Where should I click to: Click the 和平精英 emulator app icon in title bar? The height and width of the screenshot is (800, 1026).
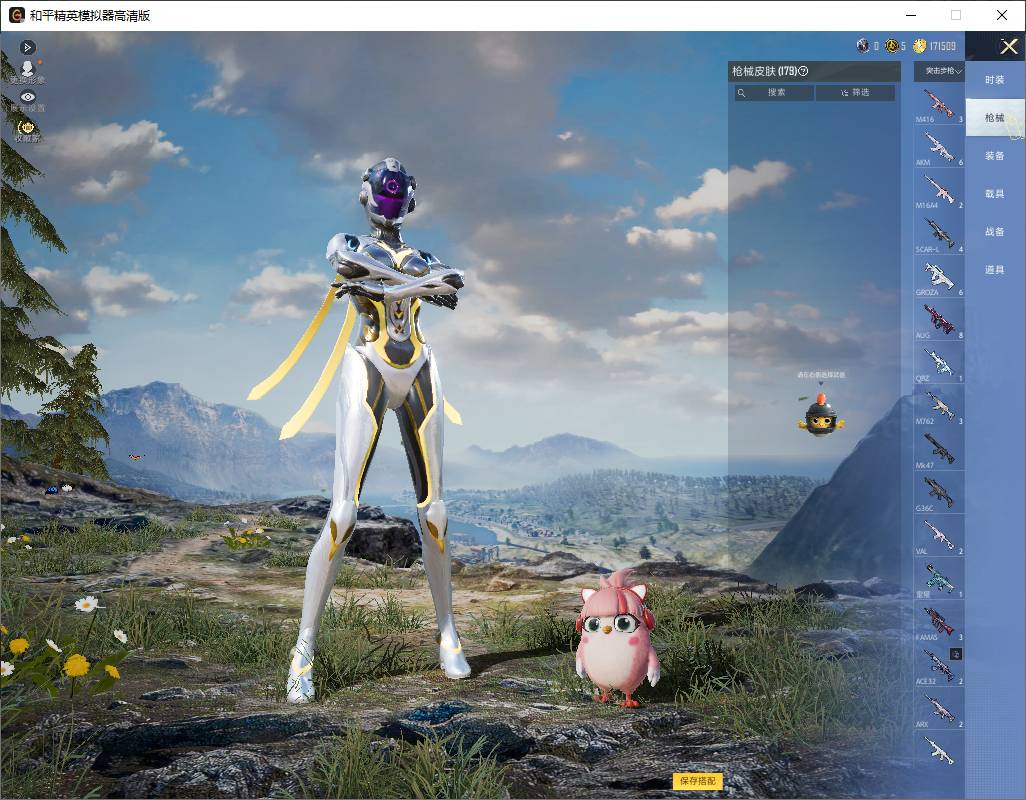tap(16, 15)
